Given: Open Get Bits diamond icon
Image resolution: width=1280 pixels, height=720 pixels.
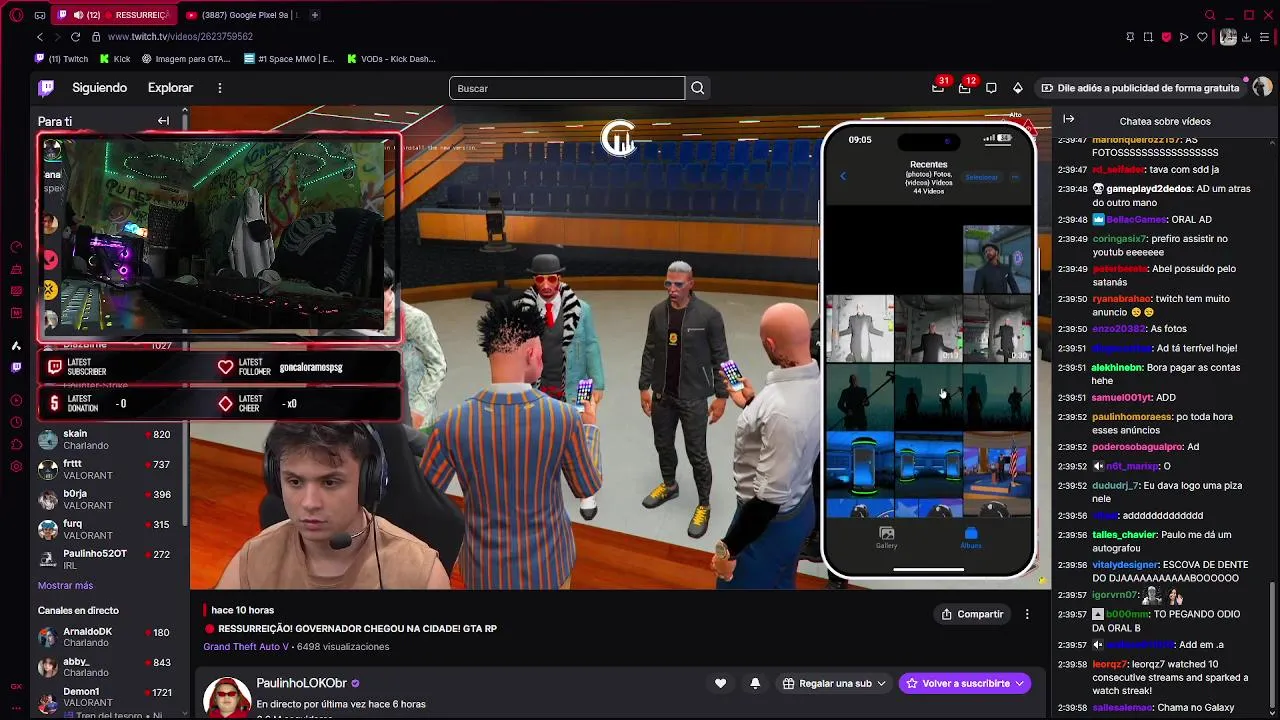Looking at the screenshot, I should click(x=1018, y=88).
